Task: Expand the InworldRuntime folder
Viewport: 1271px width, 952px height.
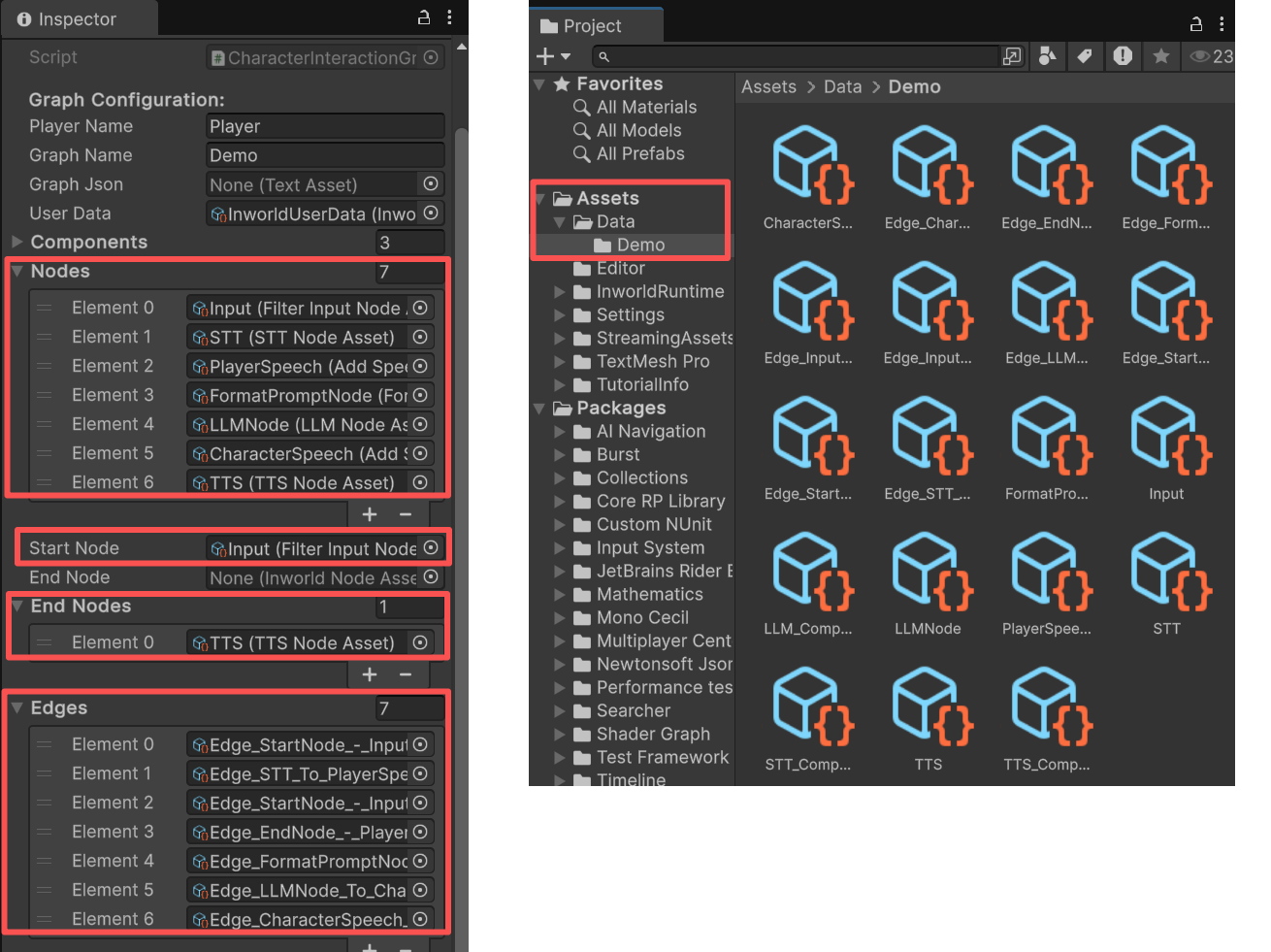Action: click(x=560, y=292)
